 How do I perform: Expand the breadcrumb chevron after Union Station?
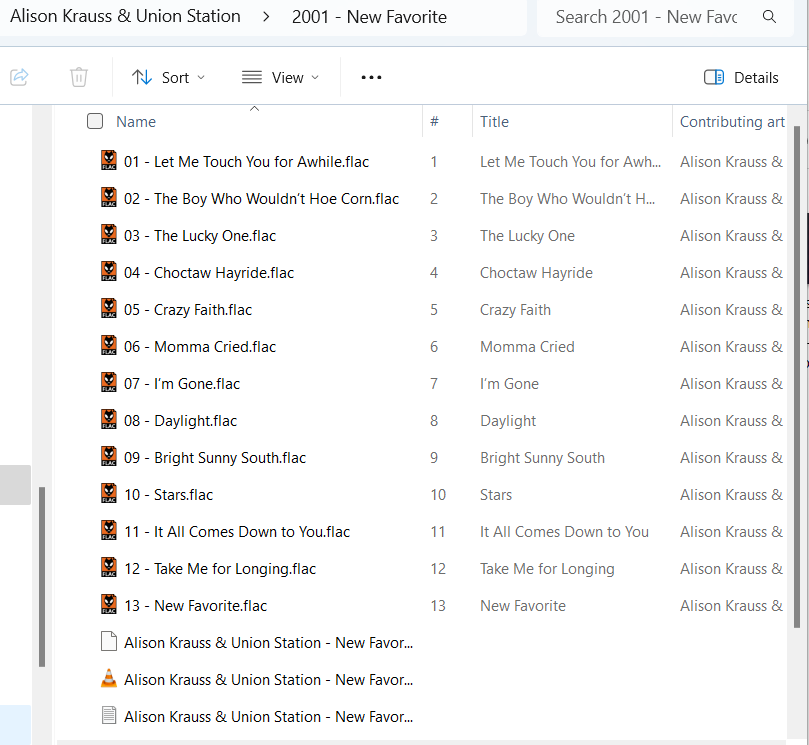point(266,17)
